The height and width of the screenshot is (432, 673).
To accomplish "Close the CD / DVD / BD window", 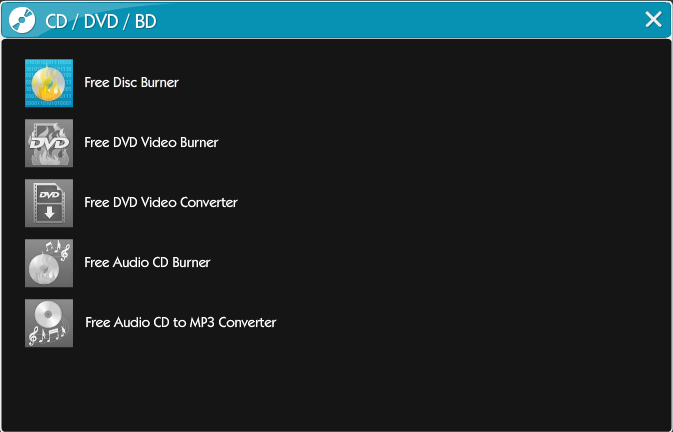I will 653,19.
